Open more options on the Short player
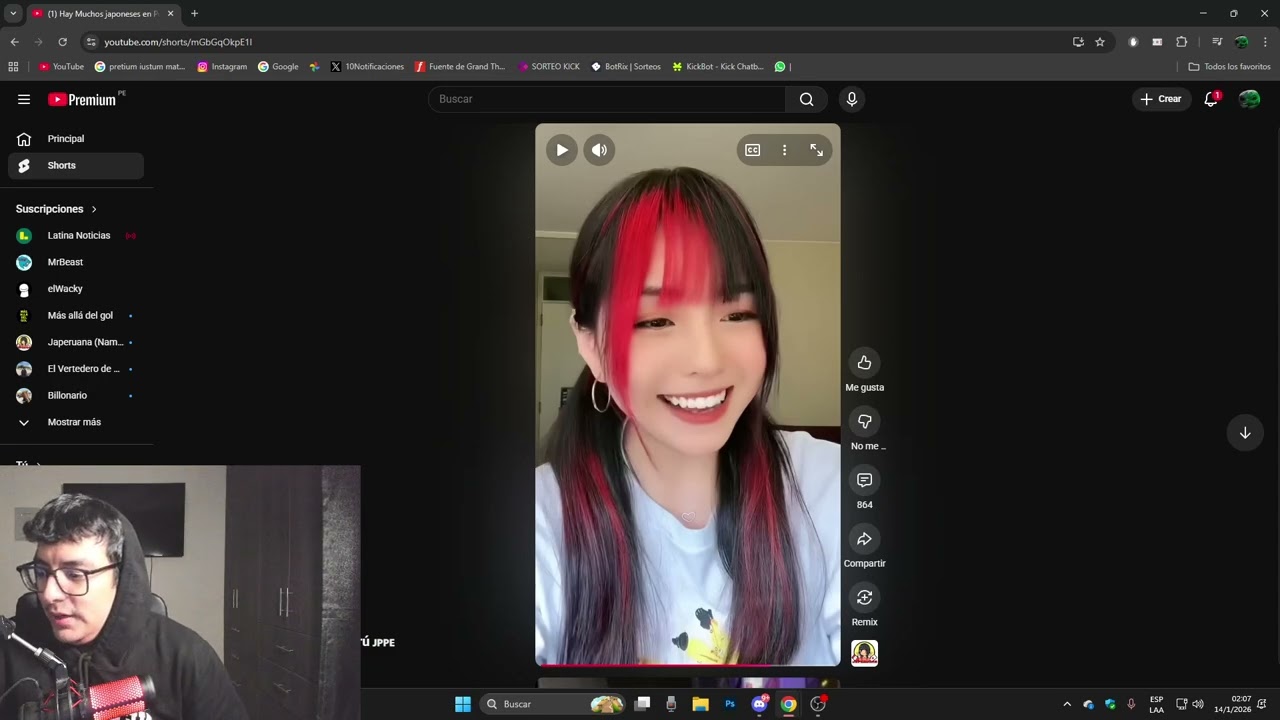The height and width of the screenshot is (720, 1280). [784, 150]
